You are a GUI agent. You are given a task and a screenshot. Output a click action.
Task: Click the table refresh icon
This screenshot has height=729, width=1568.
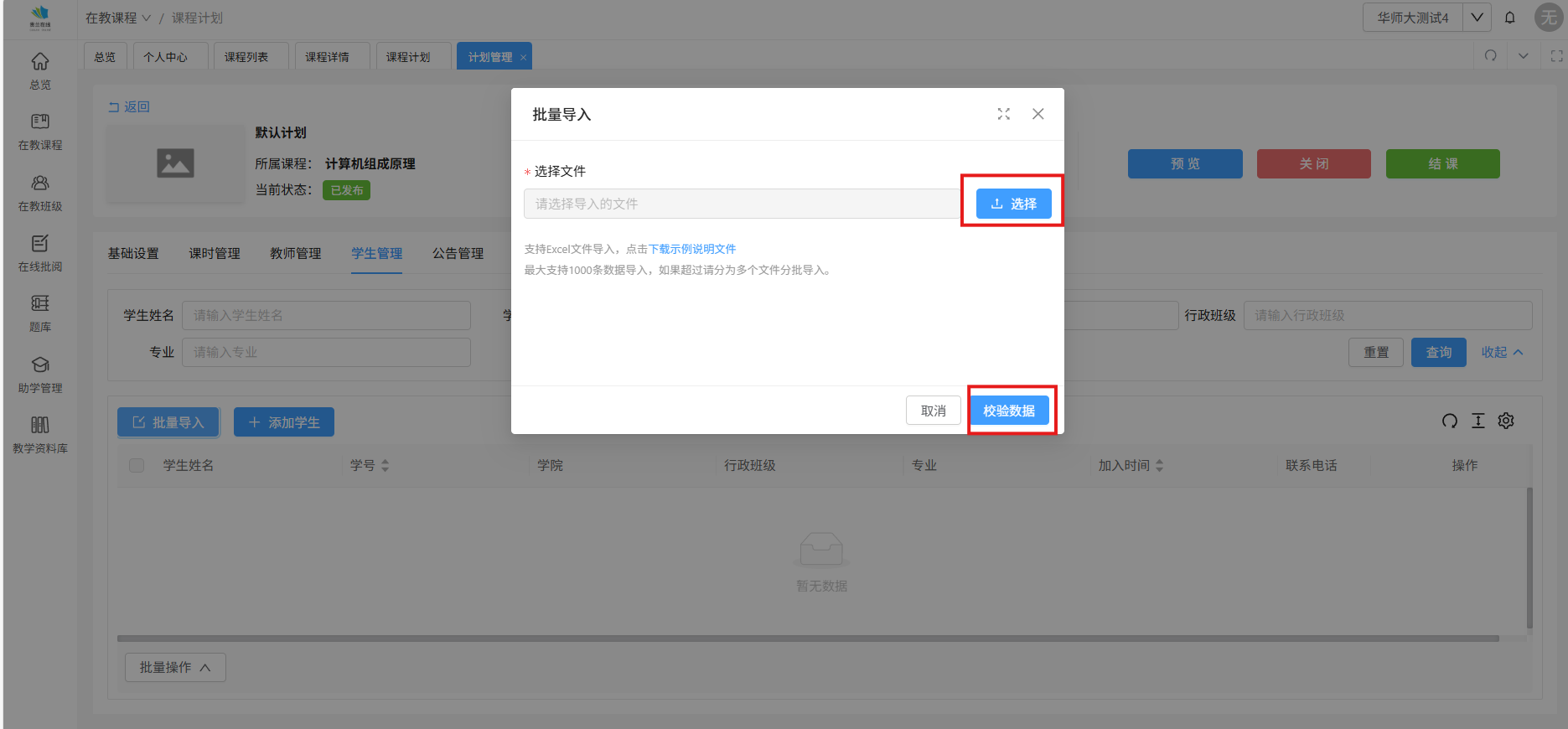click(1449, 421)
